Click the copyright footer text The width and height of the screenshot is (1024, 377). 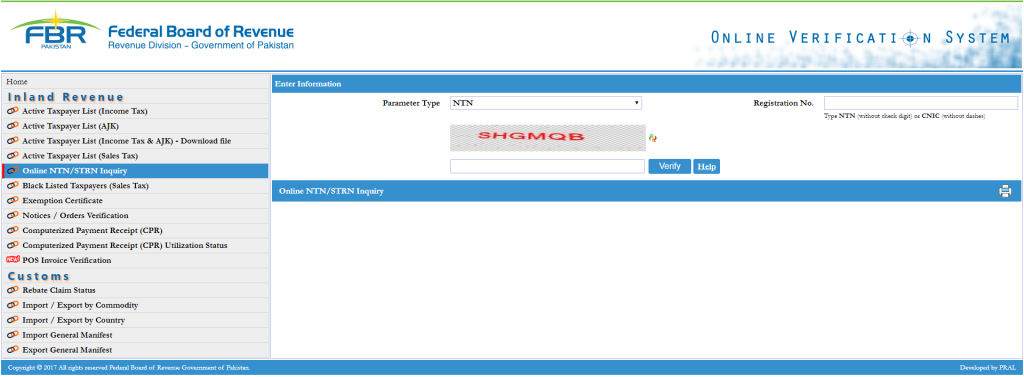click(x=129, y=368)
